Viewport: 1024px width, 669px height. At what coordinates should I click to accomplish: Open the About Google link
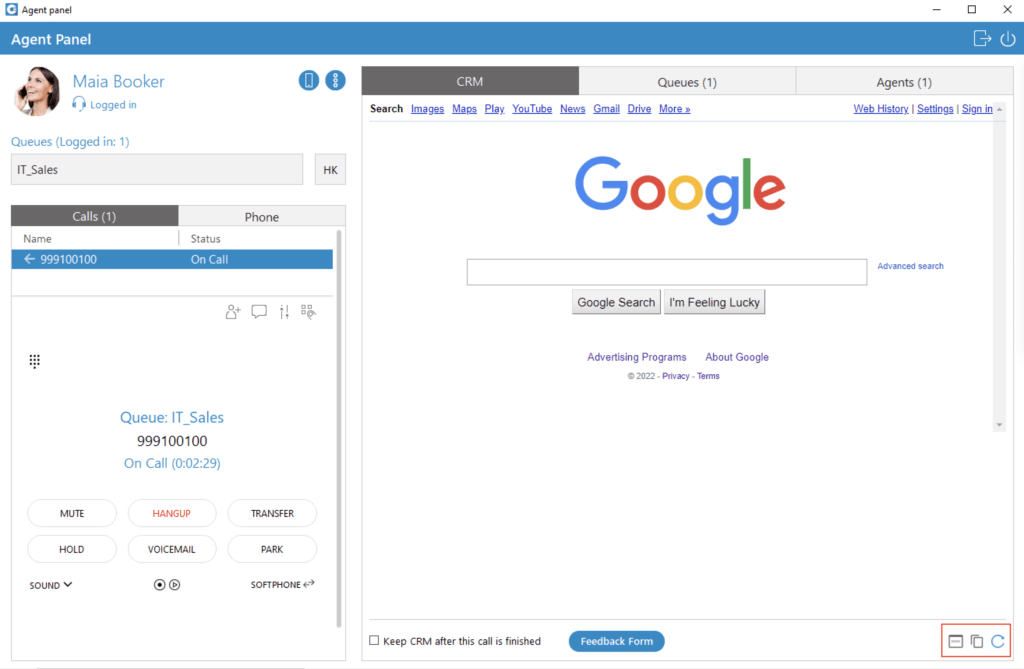point(737,357)
